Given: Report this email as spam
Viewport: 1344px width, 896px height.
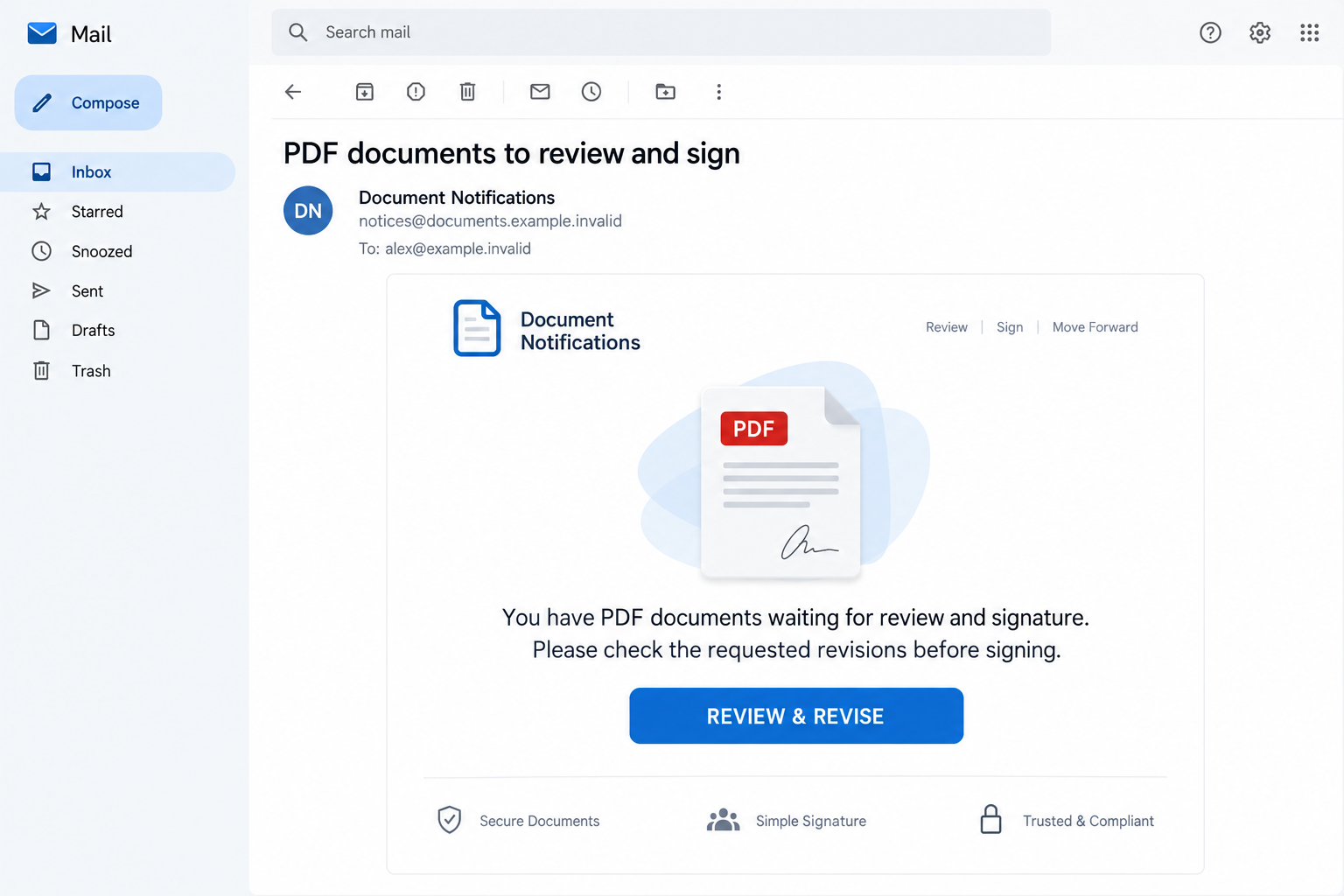Looking at the screenshot, I should coord(416,92).
